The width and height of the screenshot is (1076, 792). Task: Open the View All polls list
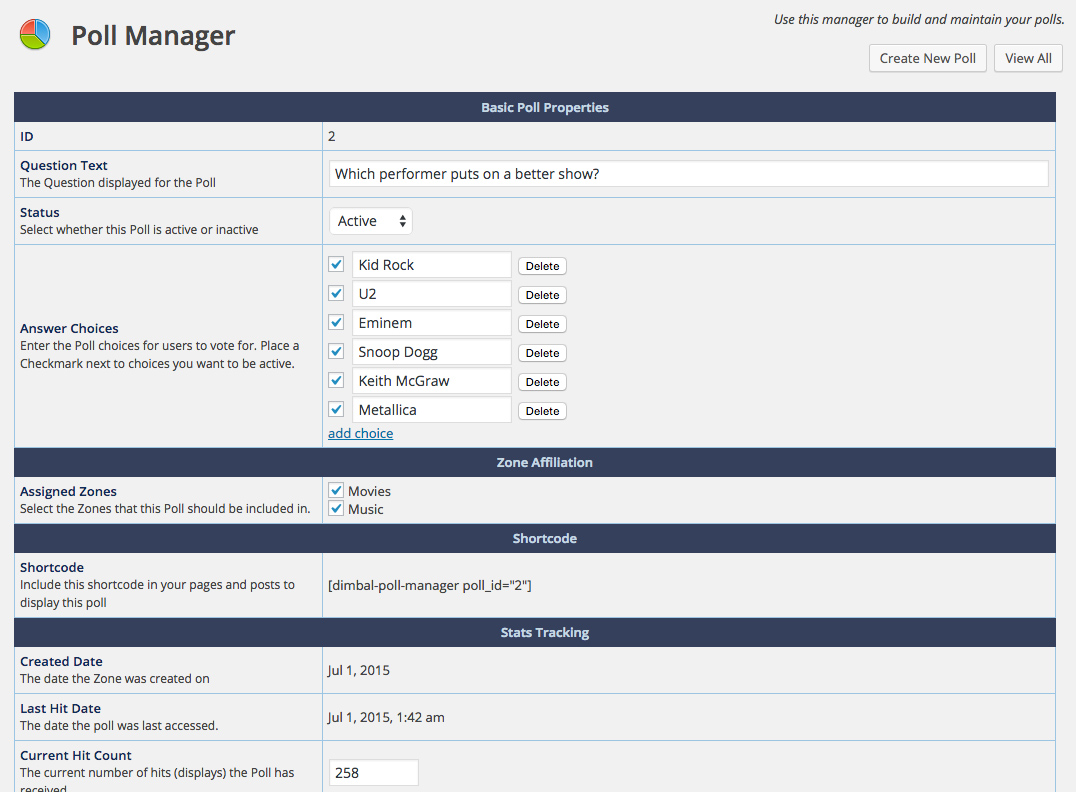coord(1028,58)
